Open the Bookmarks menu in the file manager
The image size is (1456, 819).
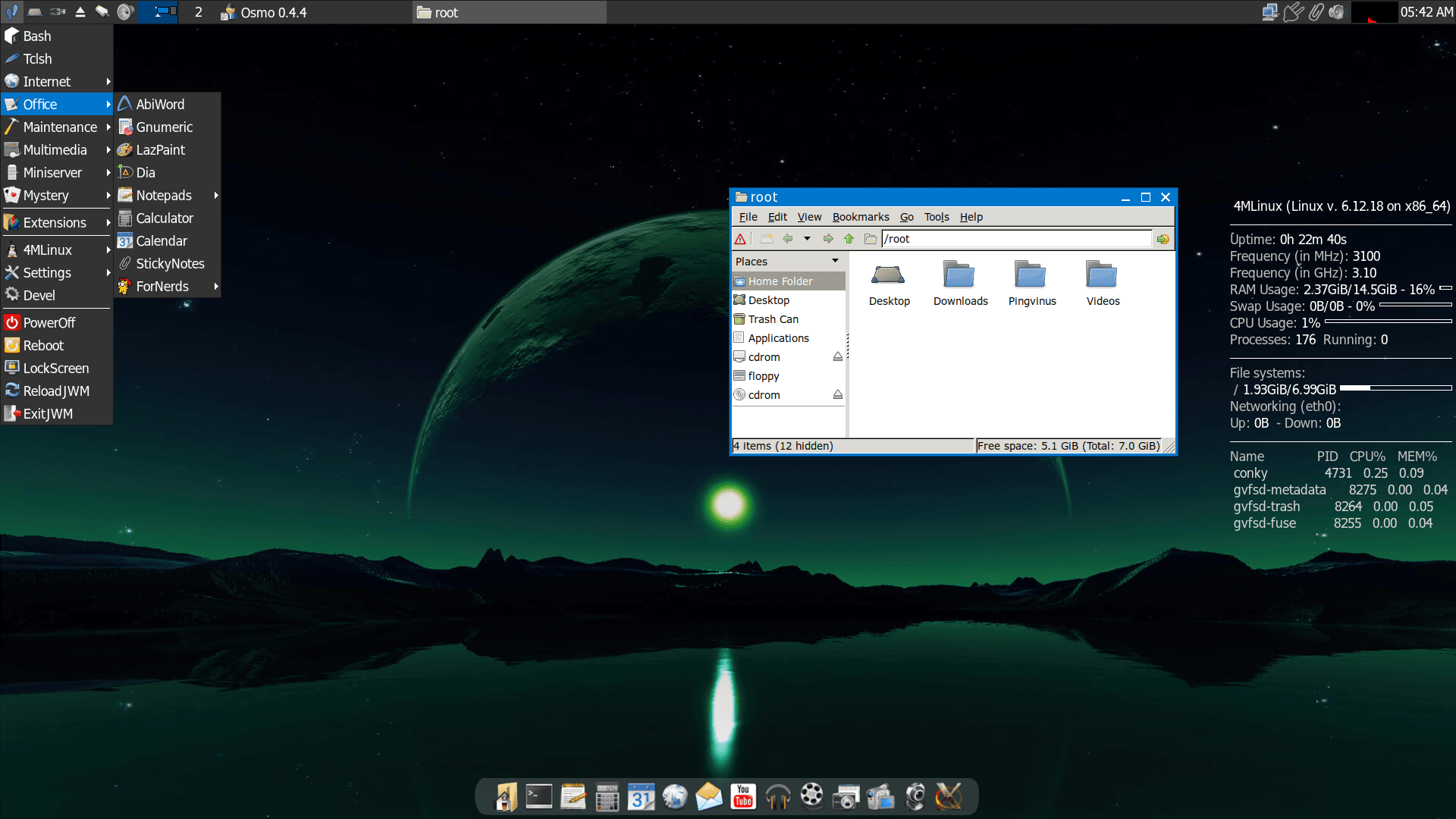point(861,217)
